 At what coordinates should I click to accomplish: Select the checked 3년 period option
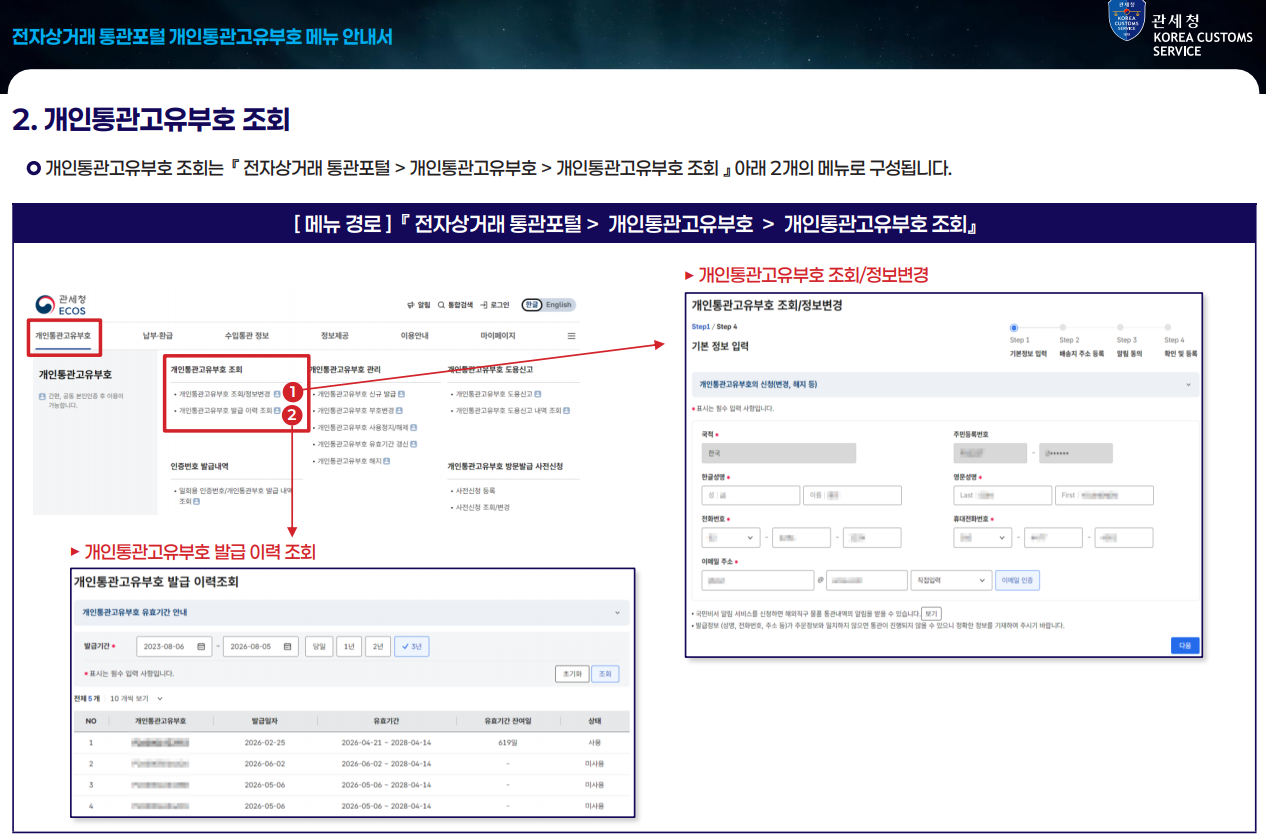pyautogui.click(x=412, y=646)
